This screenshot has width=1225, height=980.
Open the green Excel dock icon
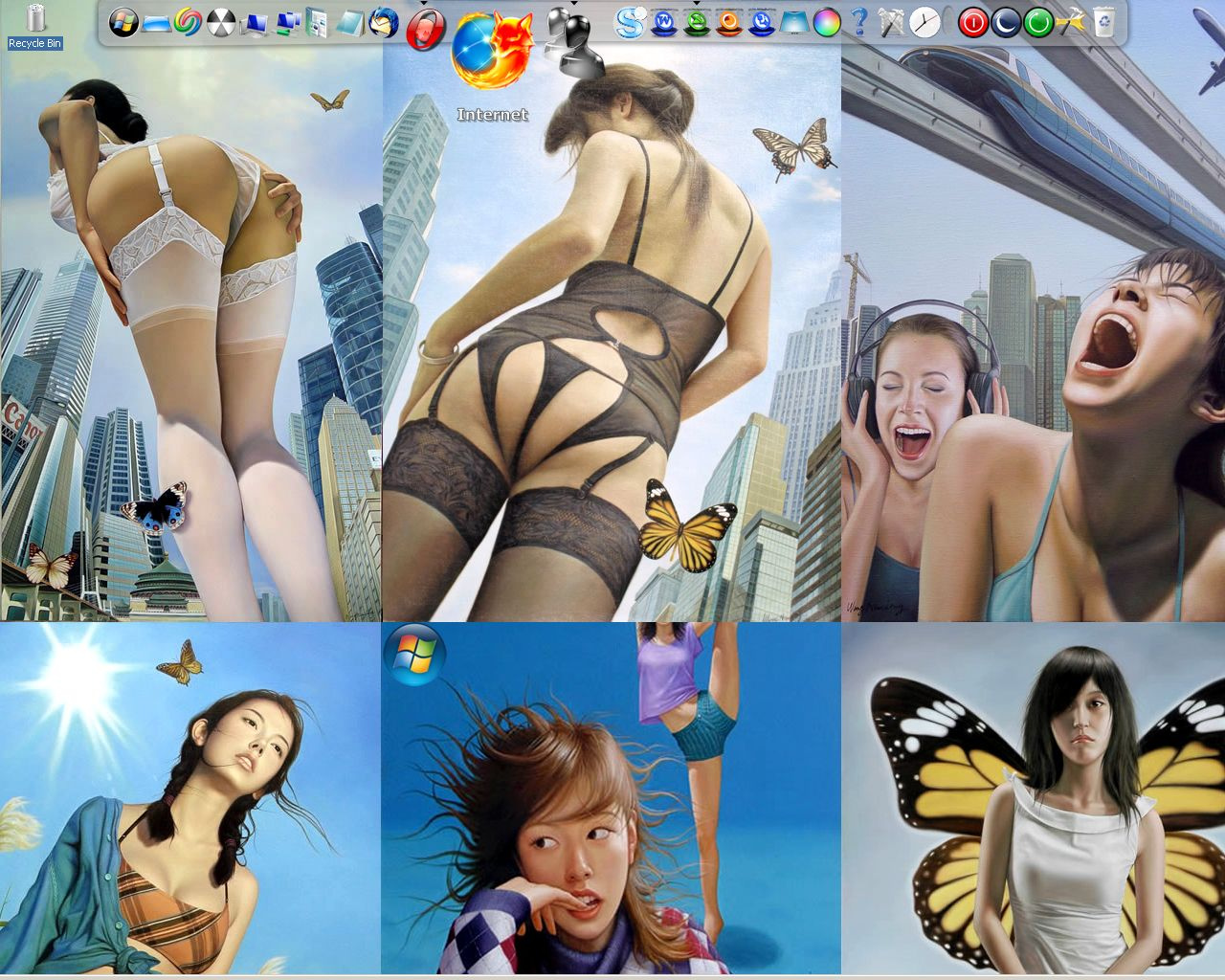click(697, 22)
